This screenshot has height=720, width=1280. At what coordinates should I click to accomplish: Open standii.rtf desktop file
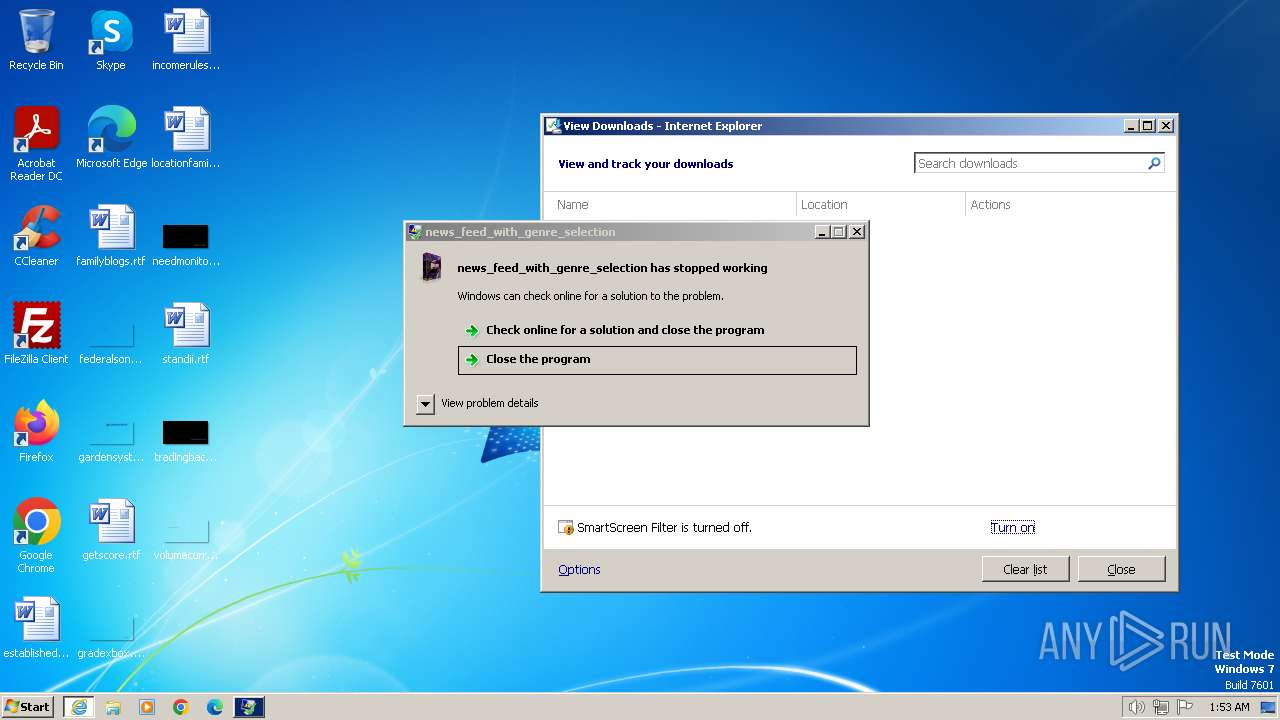tap(186, 334)
